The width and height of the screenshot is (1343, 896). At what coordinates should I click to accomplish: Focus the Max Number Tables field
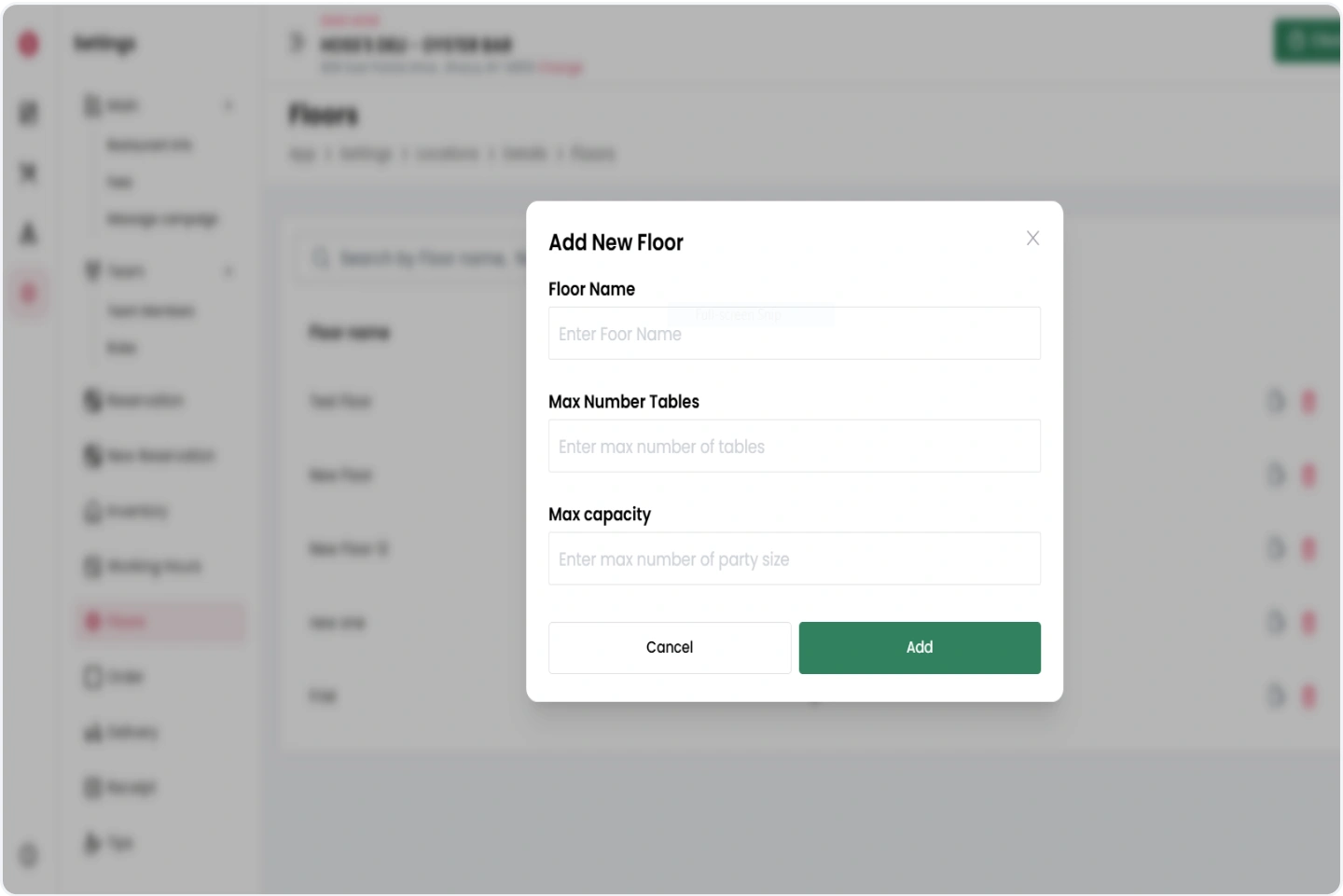tap(795, 447)
